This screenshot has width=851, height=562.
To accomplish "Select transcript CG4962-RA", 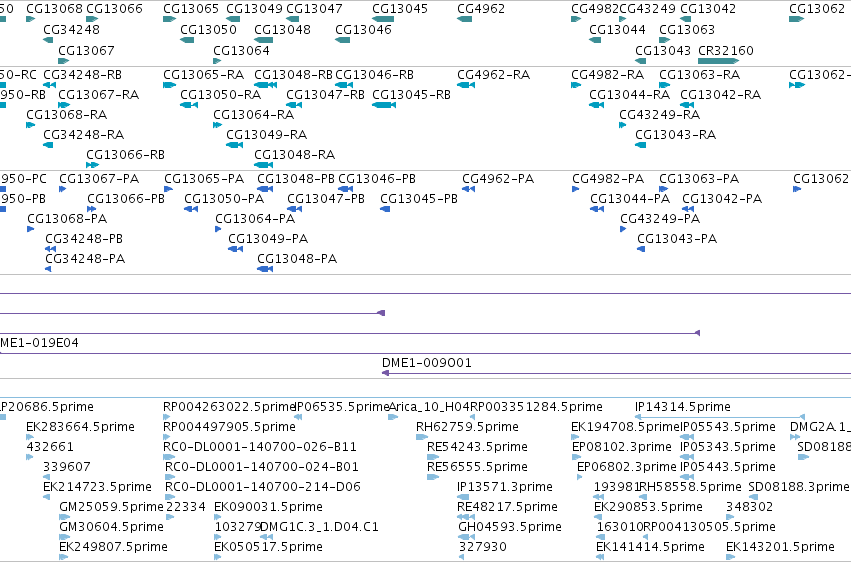I will click(x=493, y=75).
